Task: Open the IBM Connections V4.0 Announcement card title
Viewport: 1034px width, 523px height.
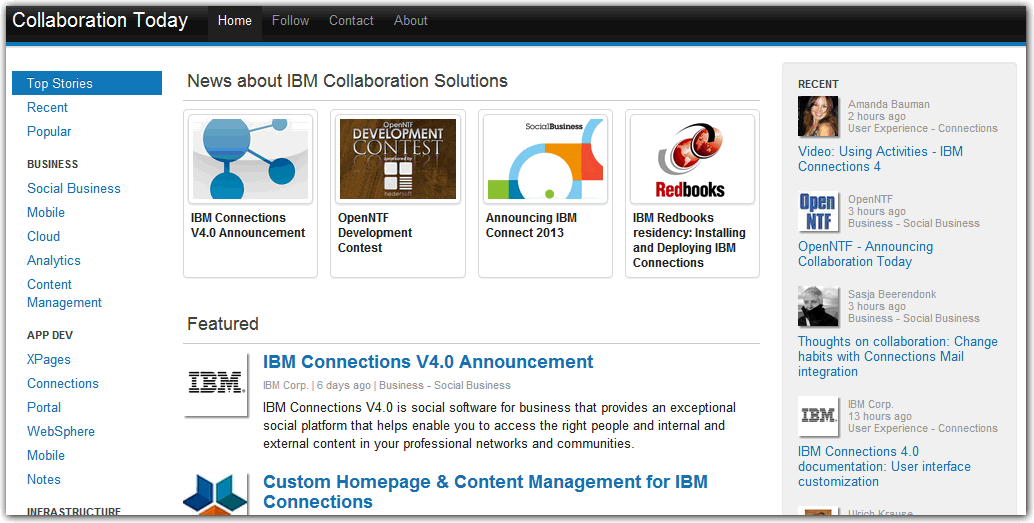Action: (248, 225)
